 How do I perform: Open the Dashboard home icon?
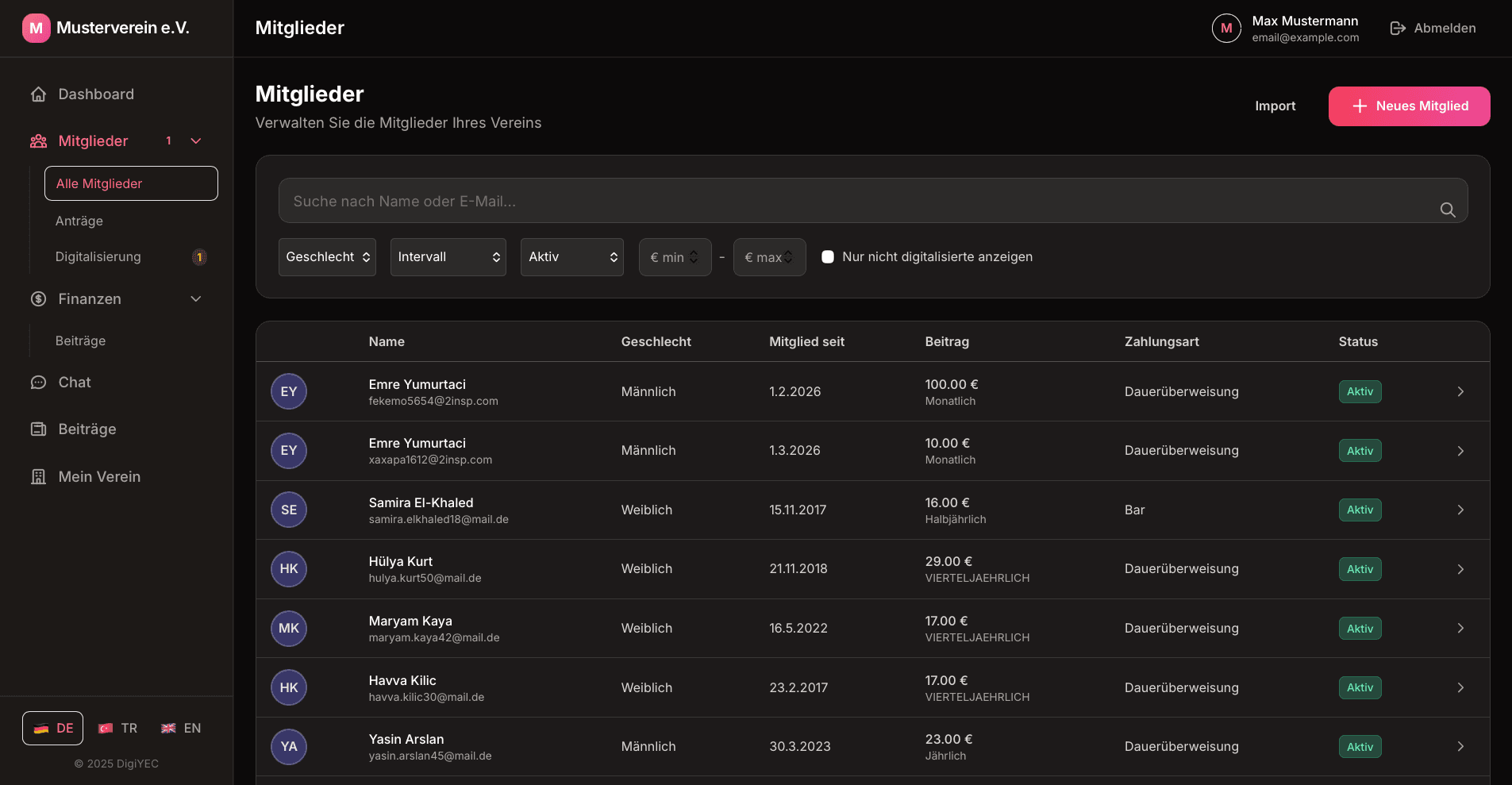click(38, 94)
